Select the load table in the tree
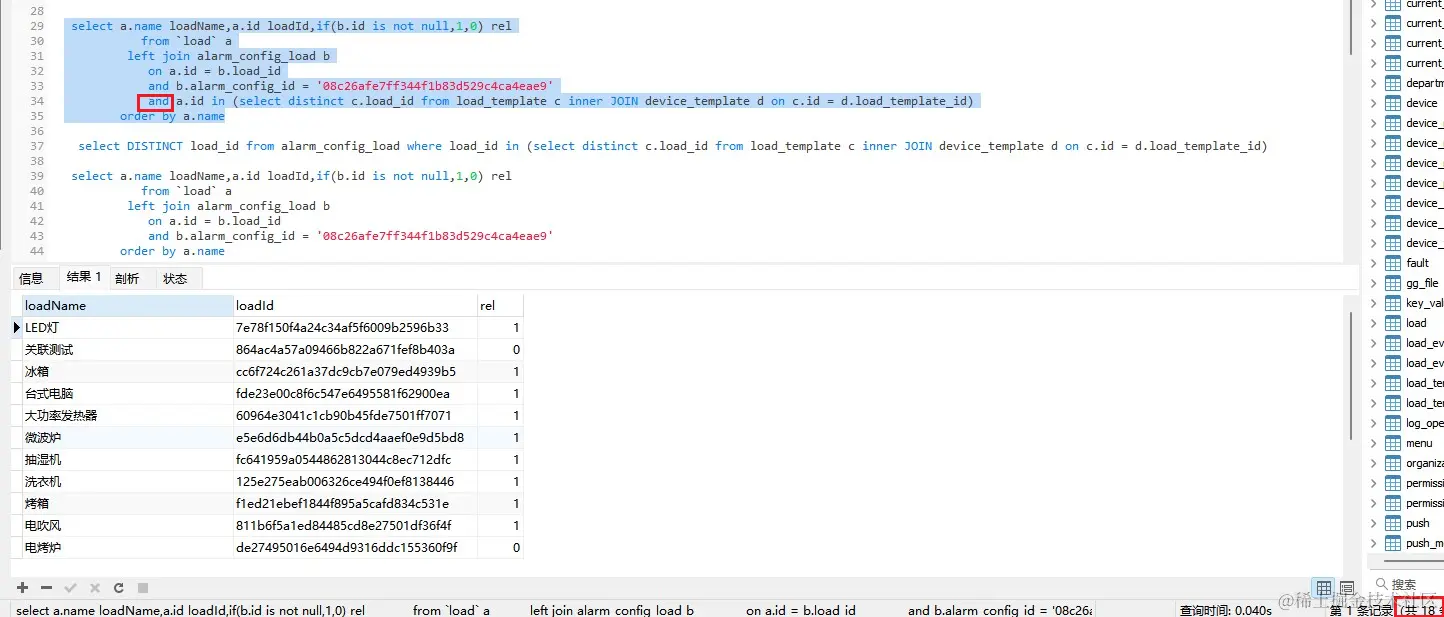1444x617 pixels. pyautogui.click(x=1416, y=323)
